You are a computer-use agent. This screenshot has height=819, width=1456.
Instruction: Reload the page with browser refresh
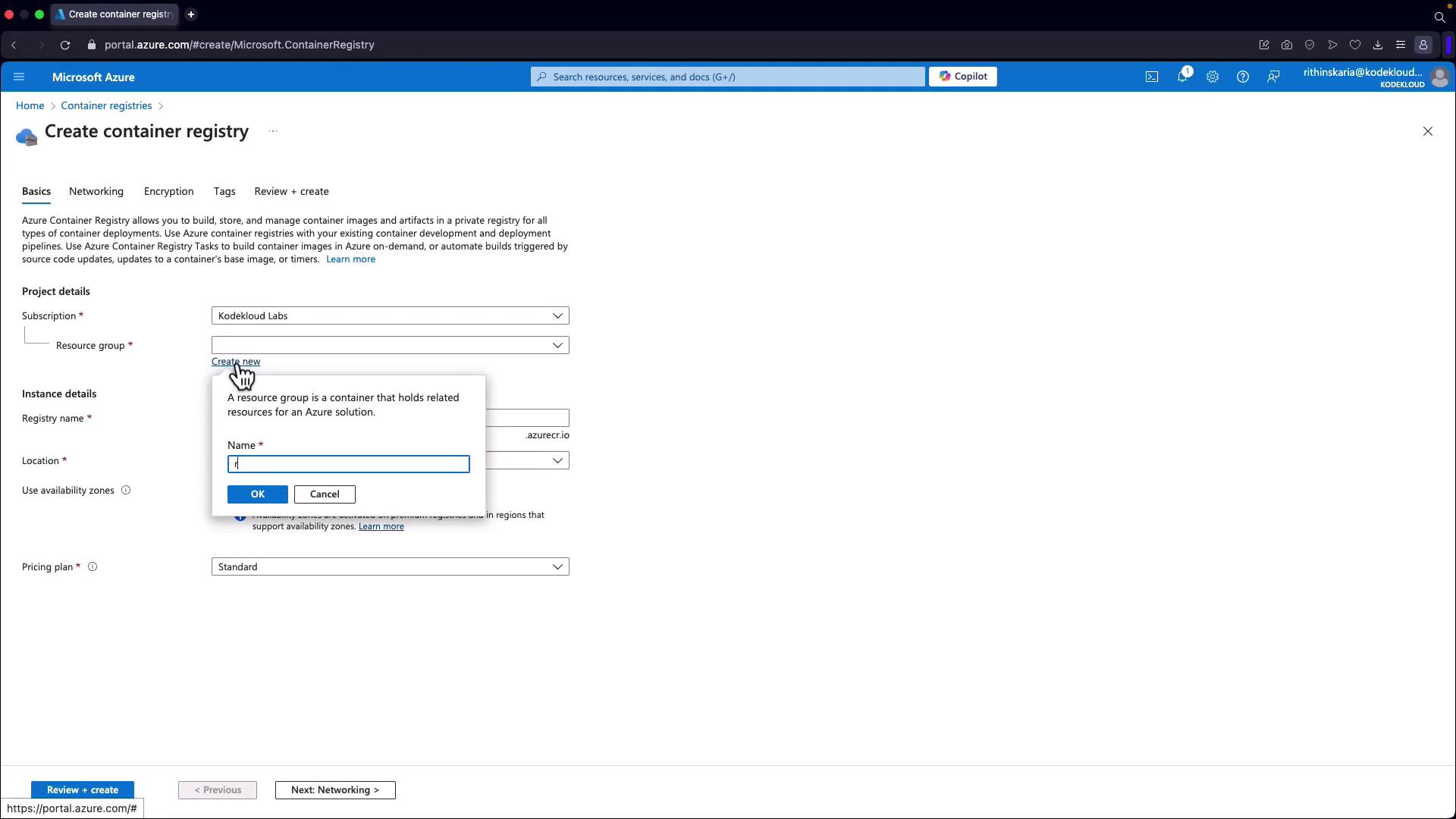65,45
